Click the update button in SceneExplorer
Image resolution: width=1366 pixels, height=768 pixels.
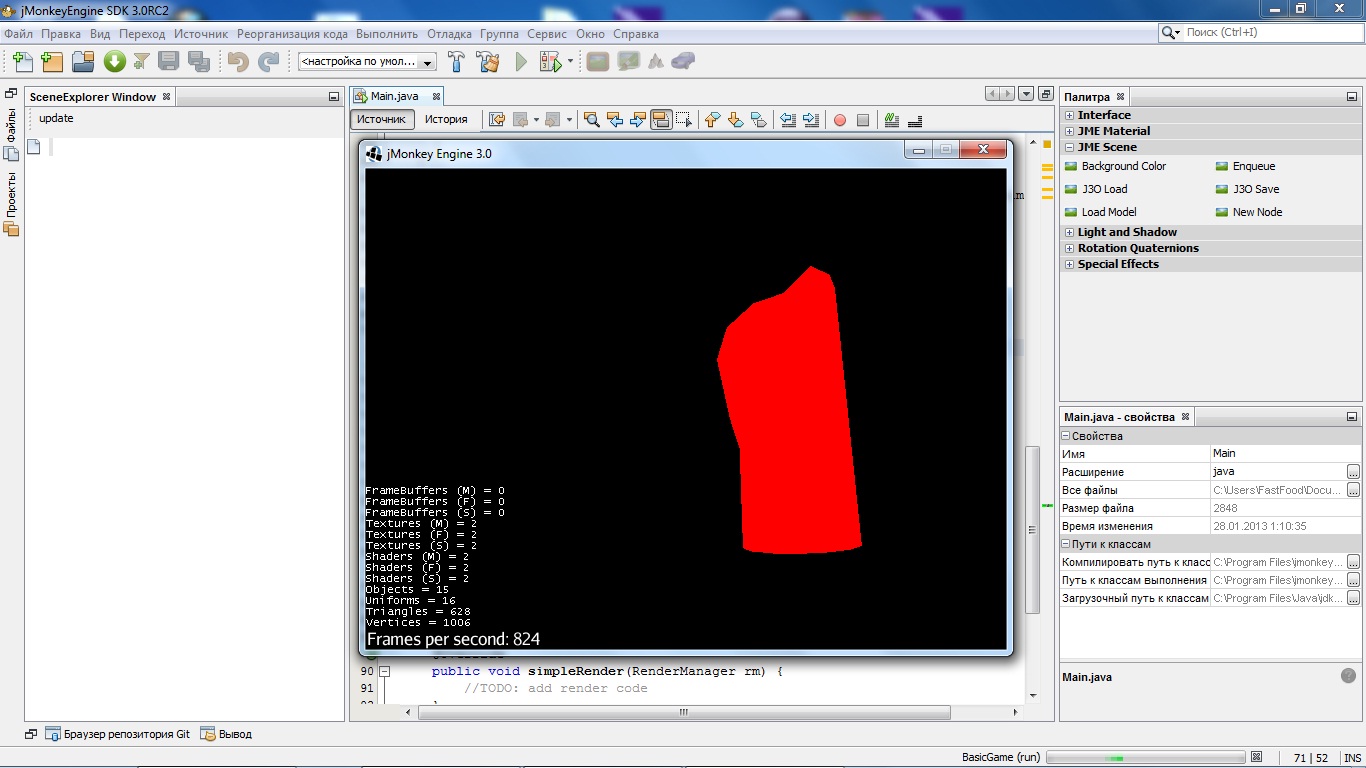point(56,118)
